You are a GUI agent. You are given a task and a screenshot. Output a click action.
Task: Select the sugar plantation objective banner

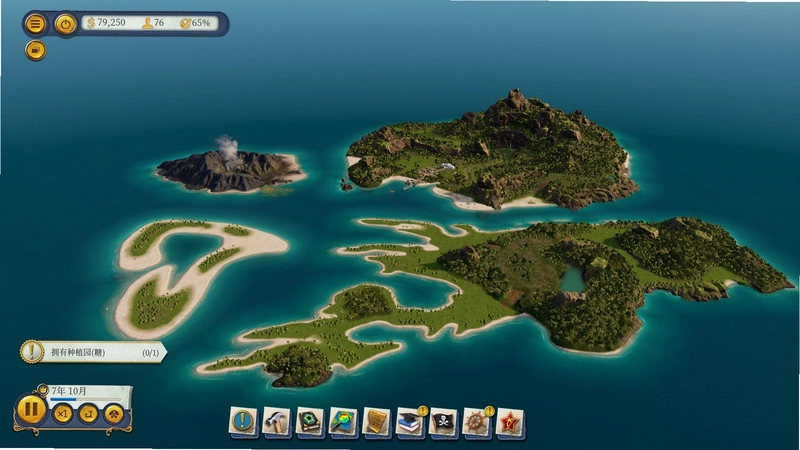pyautogui.click(x=94, y=352)
